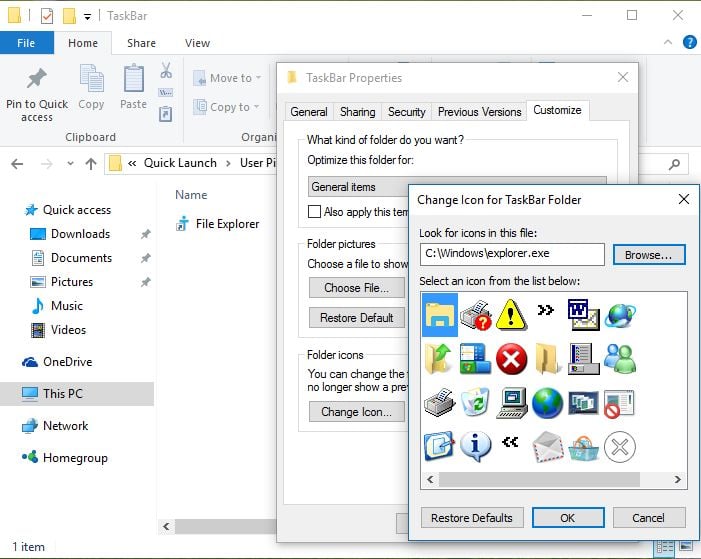Image resolution: width=701 pixels, height=559 pixels.
Task: Open the Copy to dropdown
Action: [x=226, y=107]
